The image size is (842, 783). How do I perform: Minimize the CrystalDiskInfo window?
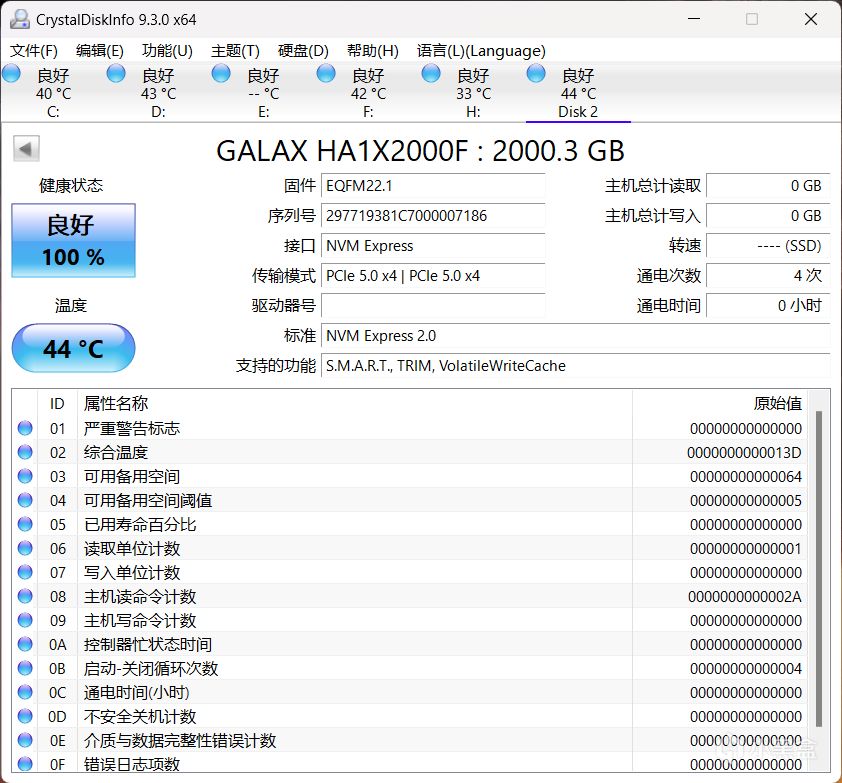(x=694, y=19)
